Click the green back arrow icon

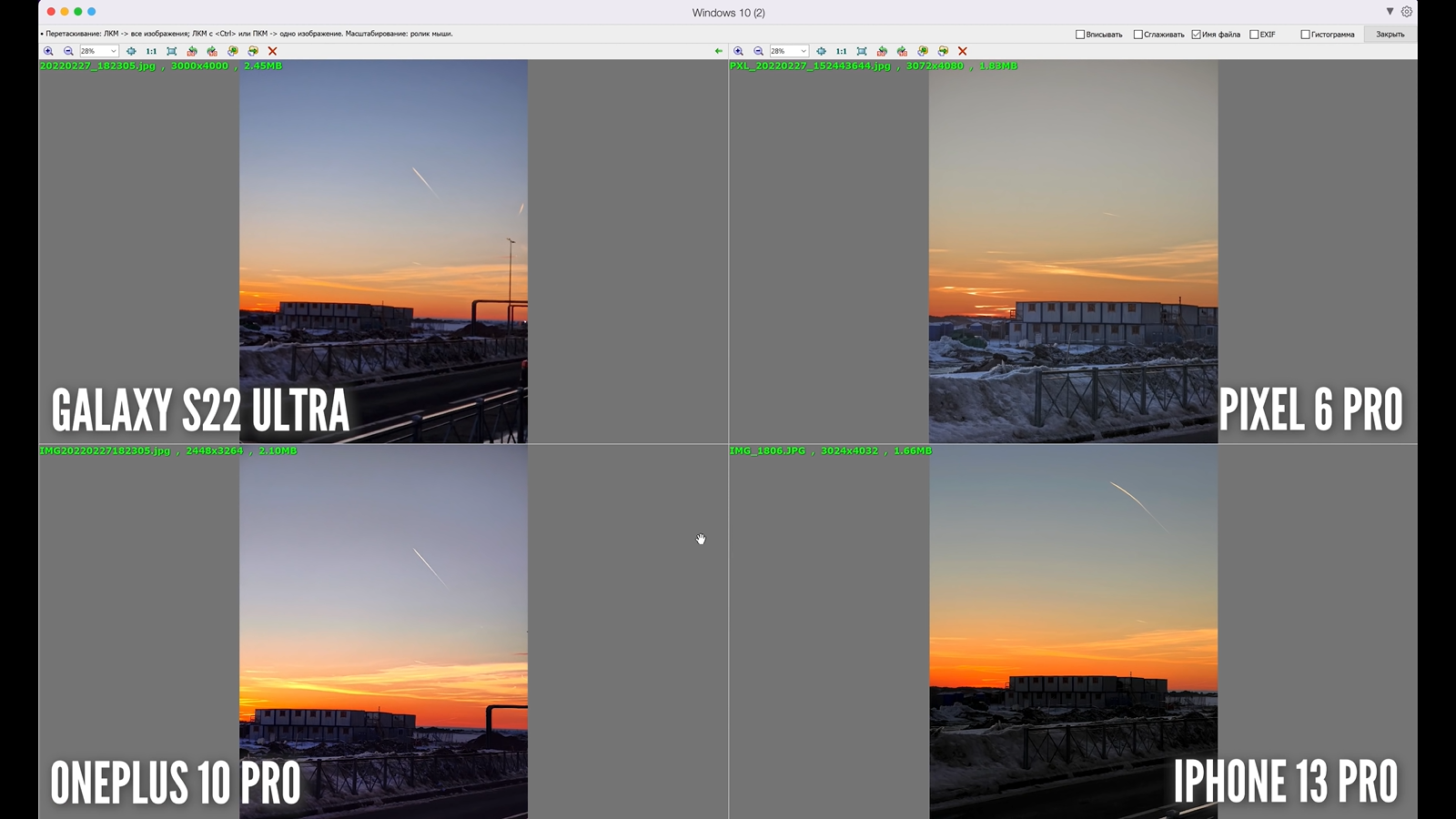(719, 51)
